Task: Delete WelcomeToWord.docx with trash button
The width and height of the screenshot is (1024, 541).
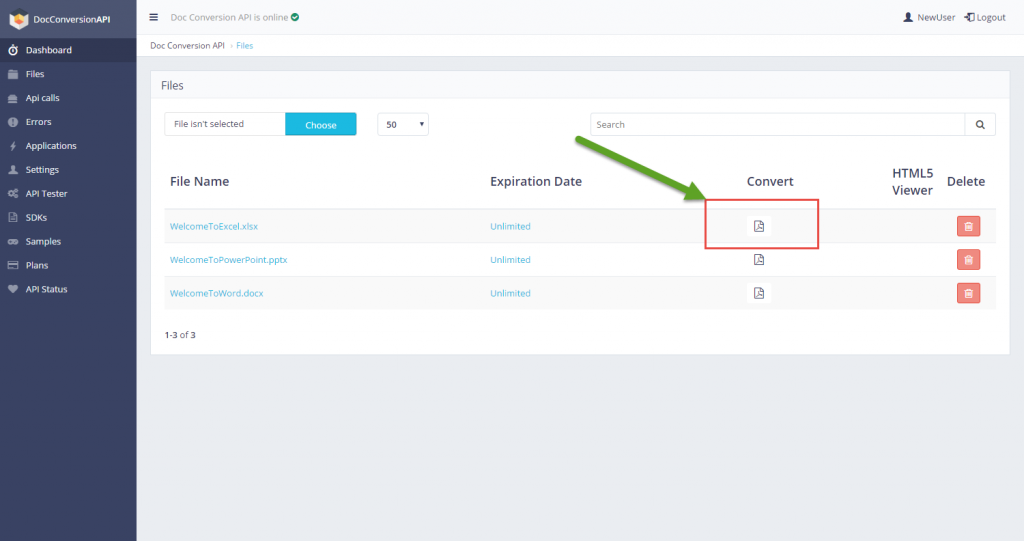Action: pyautogui.click(x=968, y=293)
